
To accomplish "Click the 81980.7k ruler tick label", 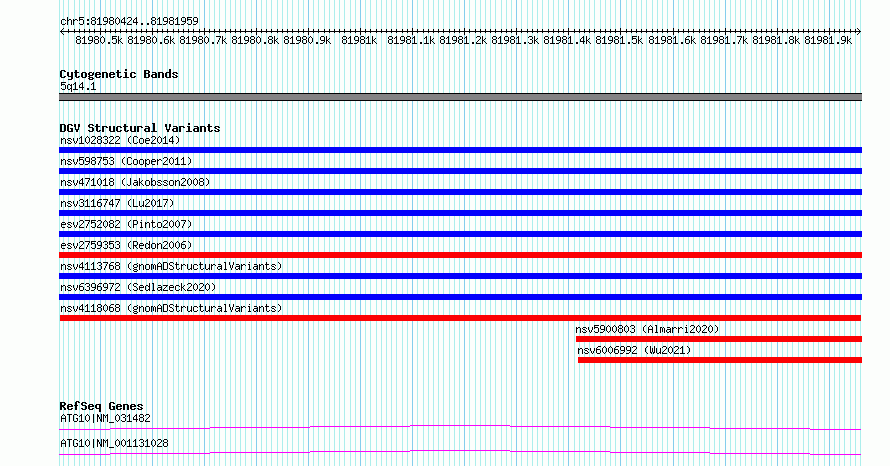I will 203,40.
